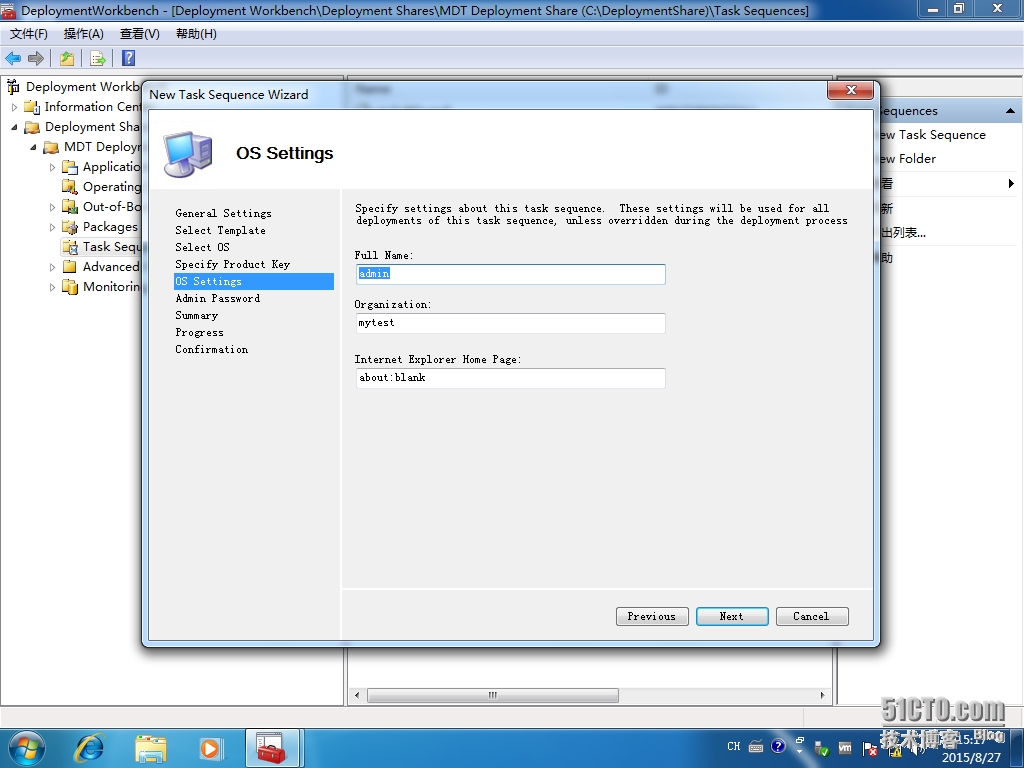Click the taskbar date 2015/8/27
Image resolution: width=1024 pixels, height=768 pixels.
click(x=971, y=758)
